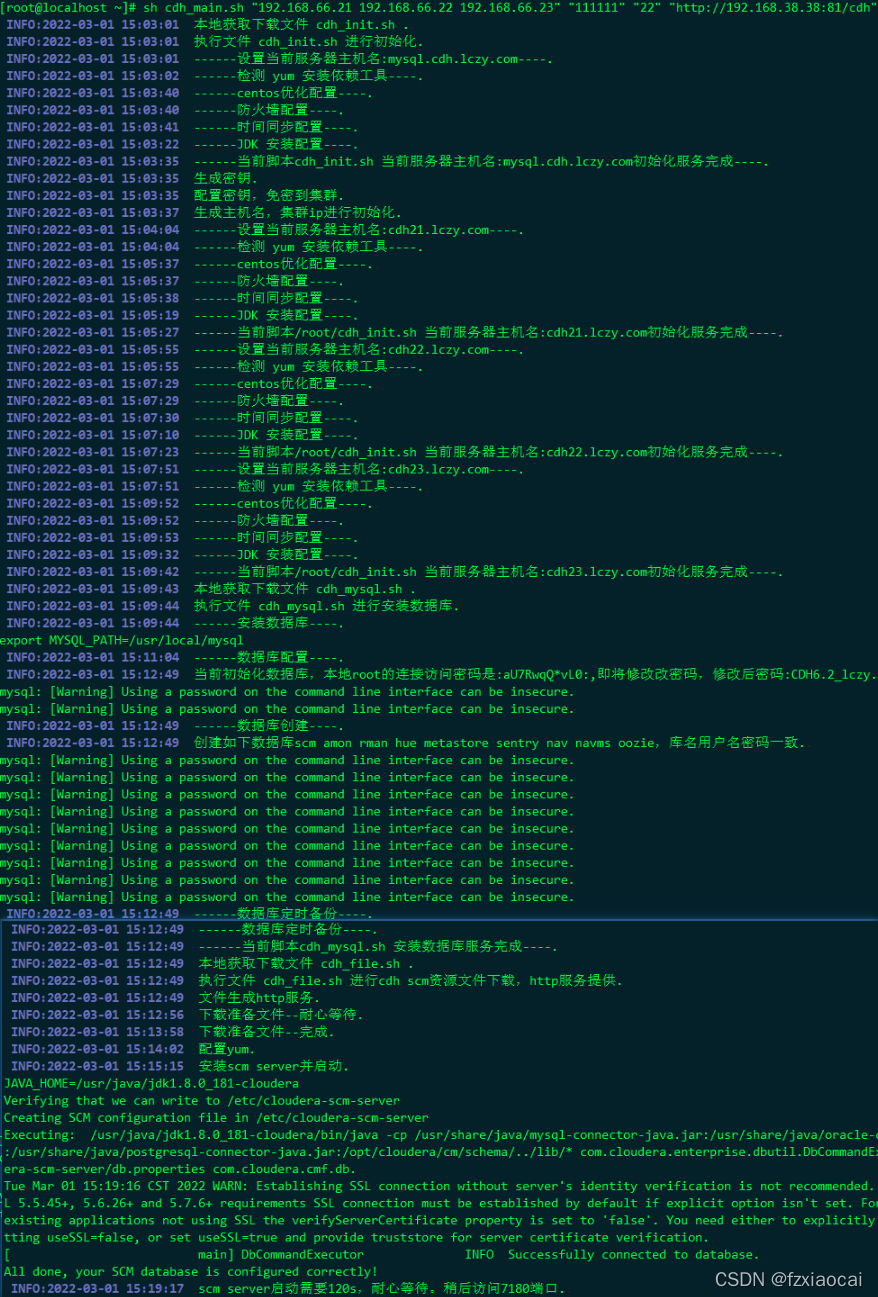Click the 'Creating SCM configuration file' line
This screenshot has height=1297, width=878.
216,1117
